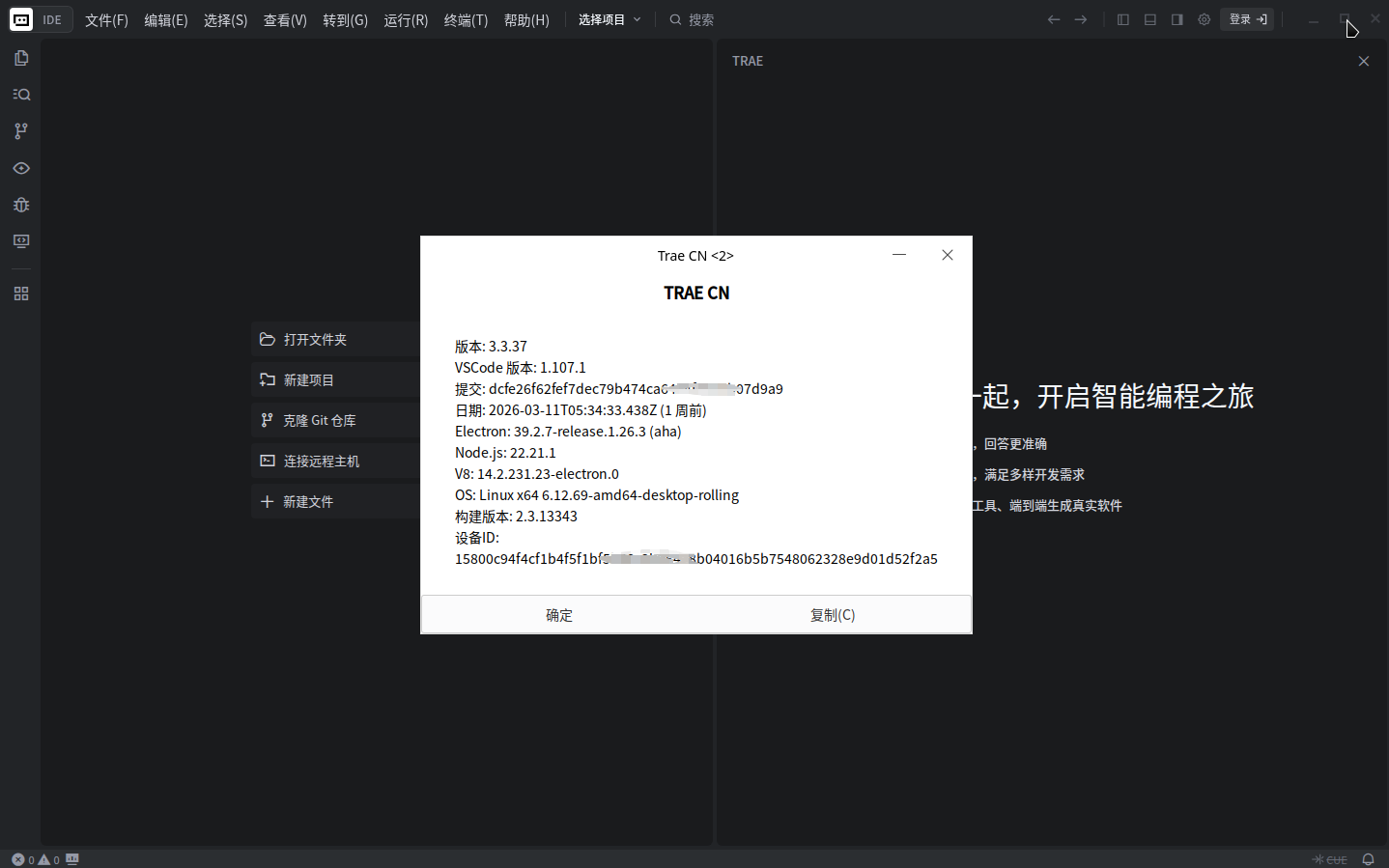Click the '构建版本: 2.3.13343' line

(516, 517)
